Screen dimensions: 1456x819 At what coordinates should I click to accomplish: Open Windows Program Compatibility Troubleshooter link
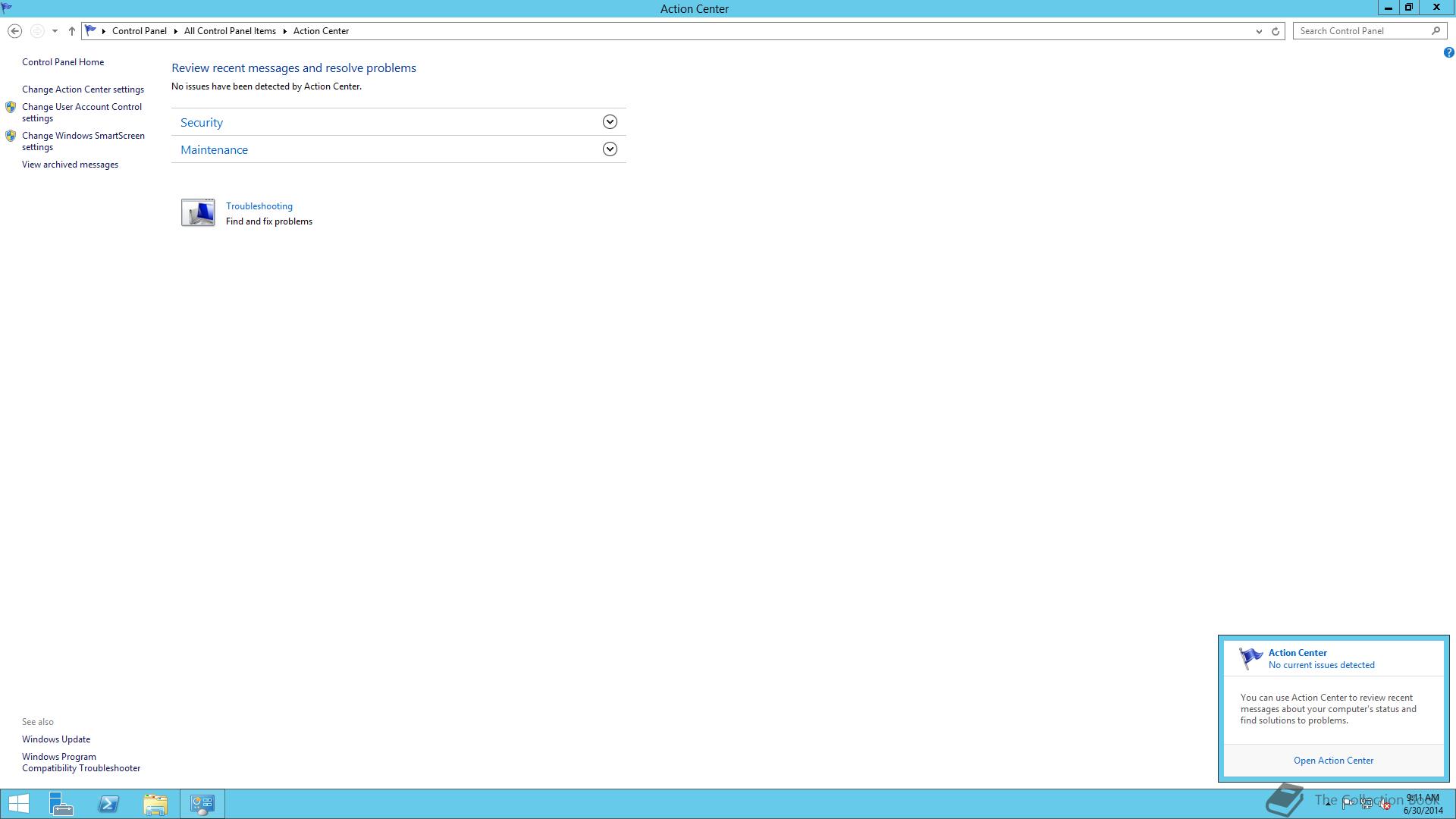pyautogui.click(x=81, y=762)
